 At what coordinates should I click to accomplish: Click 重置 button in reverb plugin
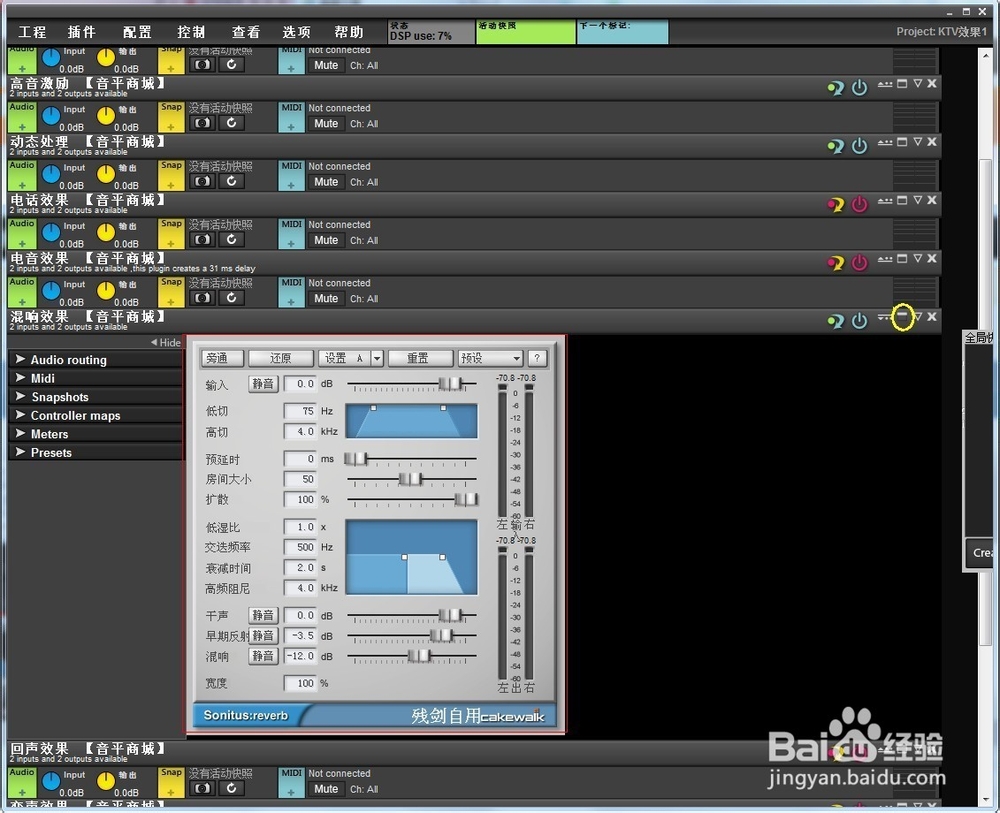[418, 358]
